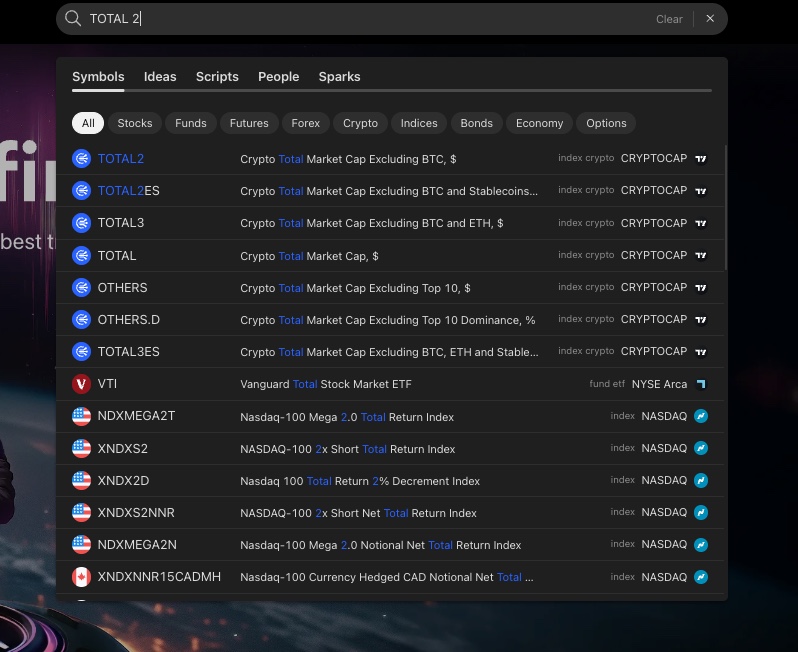Click the Canada flag icon for XNDXNNR15CADMH
Screen dimensions: 798x652
82,577
